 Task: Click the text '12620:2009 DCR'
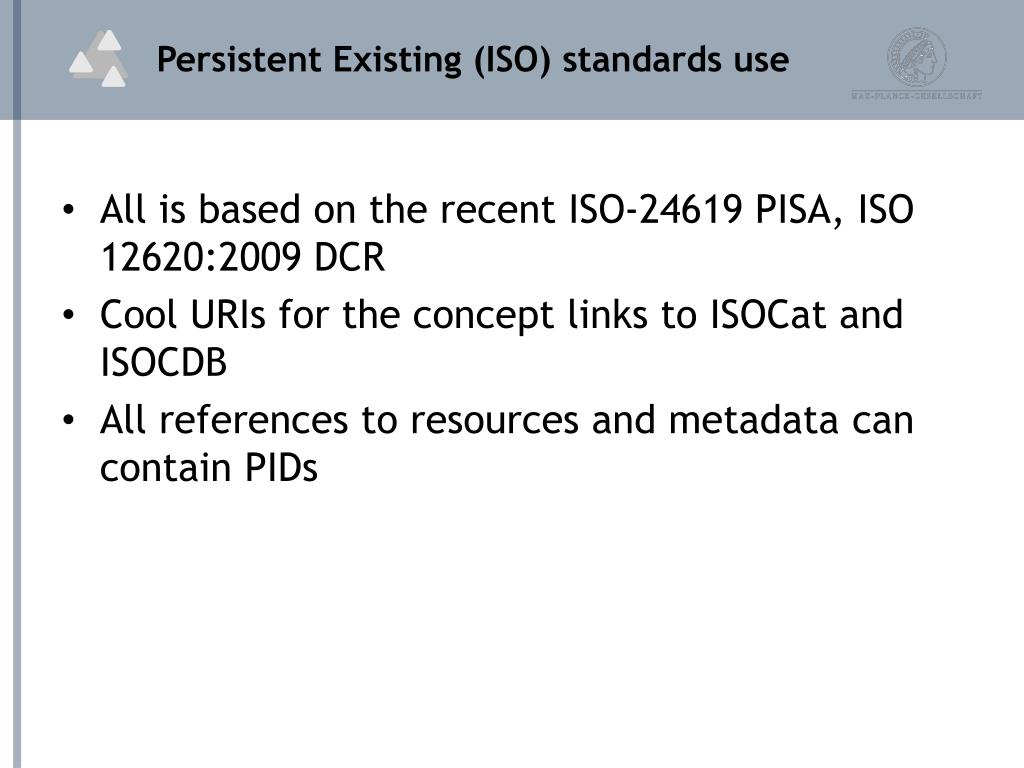(x=242, y=257)
